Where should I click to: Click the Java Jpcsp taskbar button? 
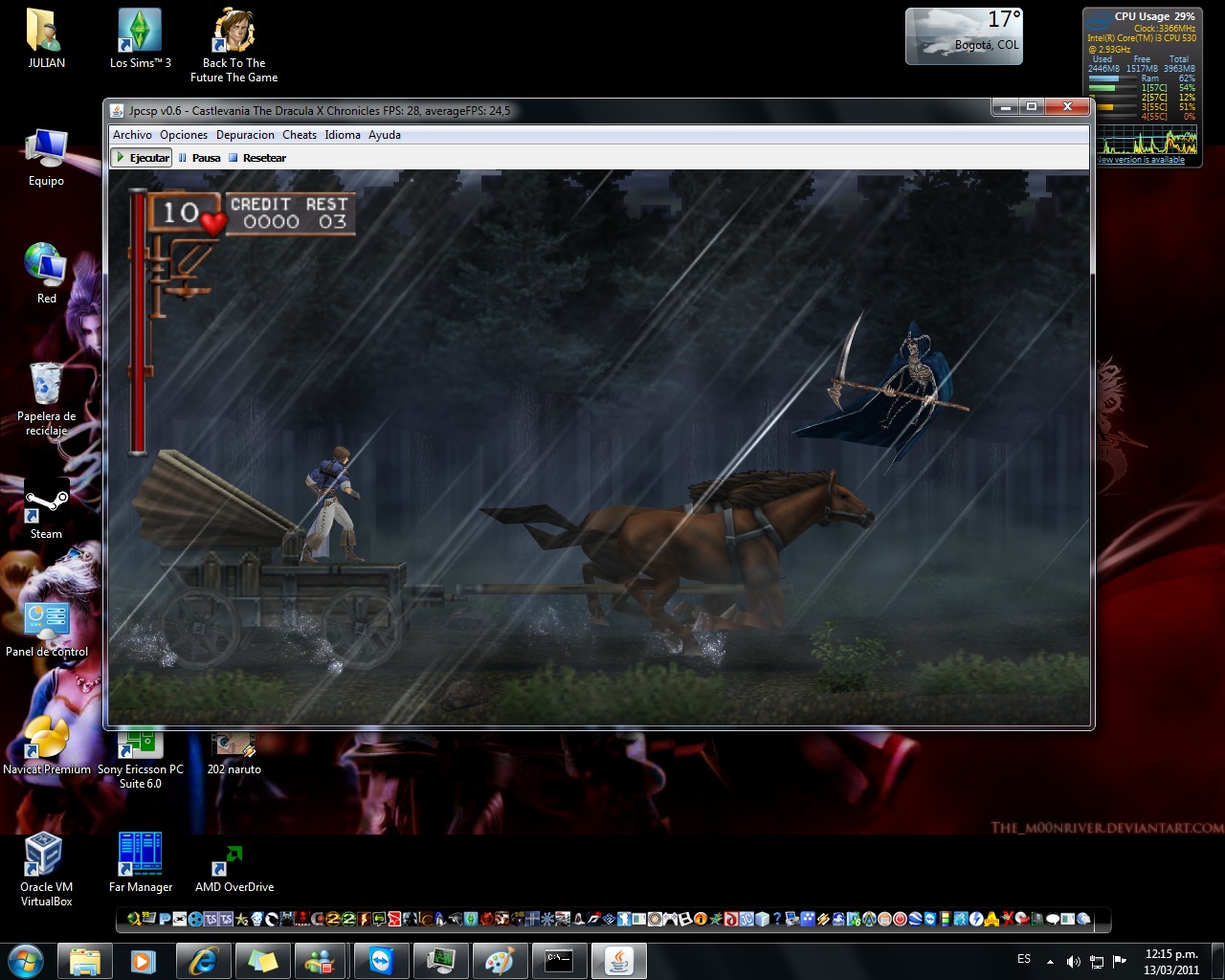[618, 961]
